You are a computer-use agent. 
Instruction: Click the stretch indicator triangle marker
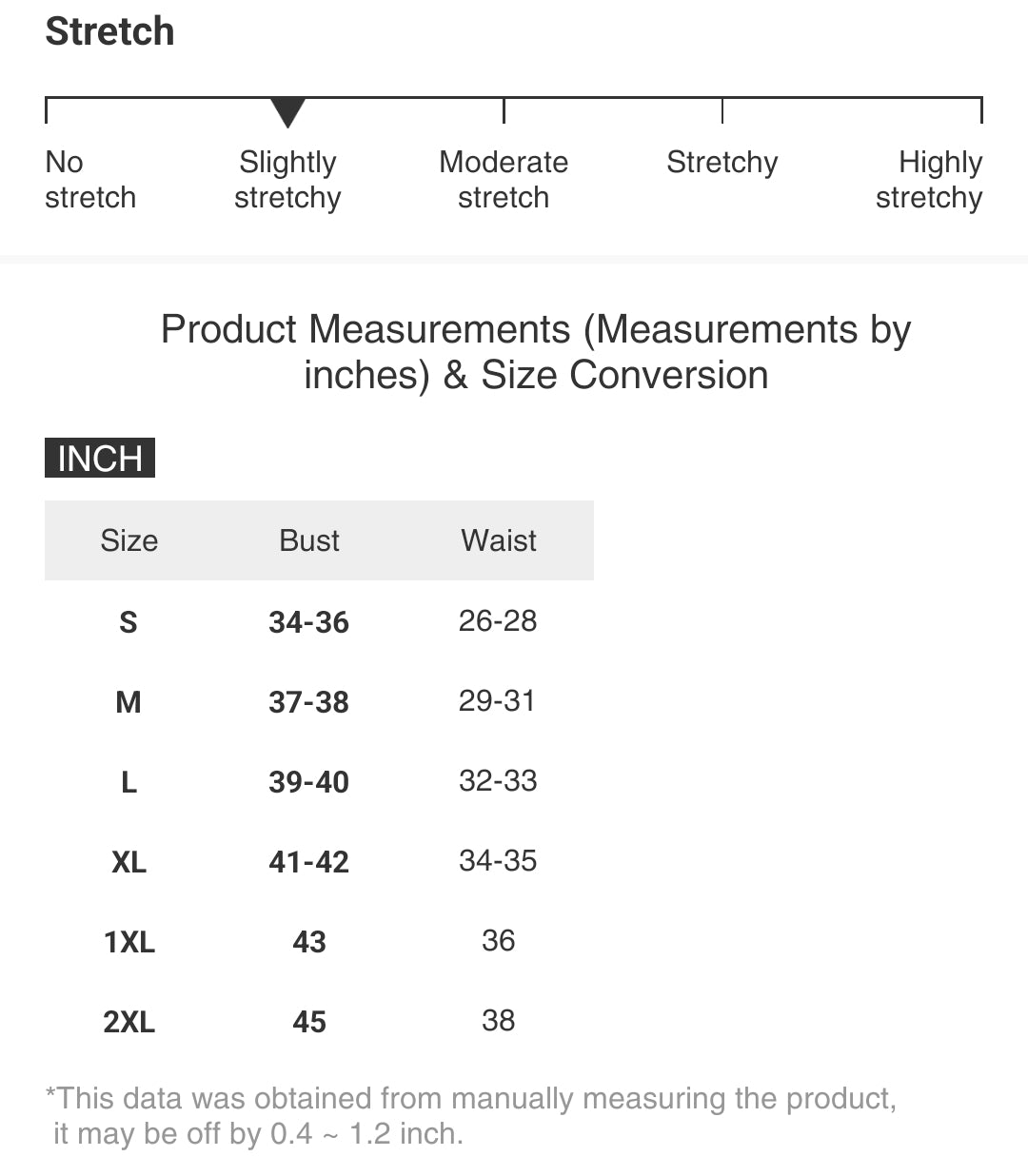point(287,111)
